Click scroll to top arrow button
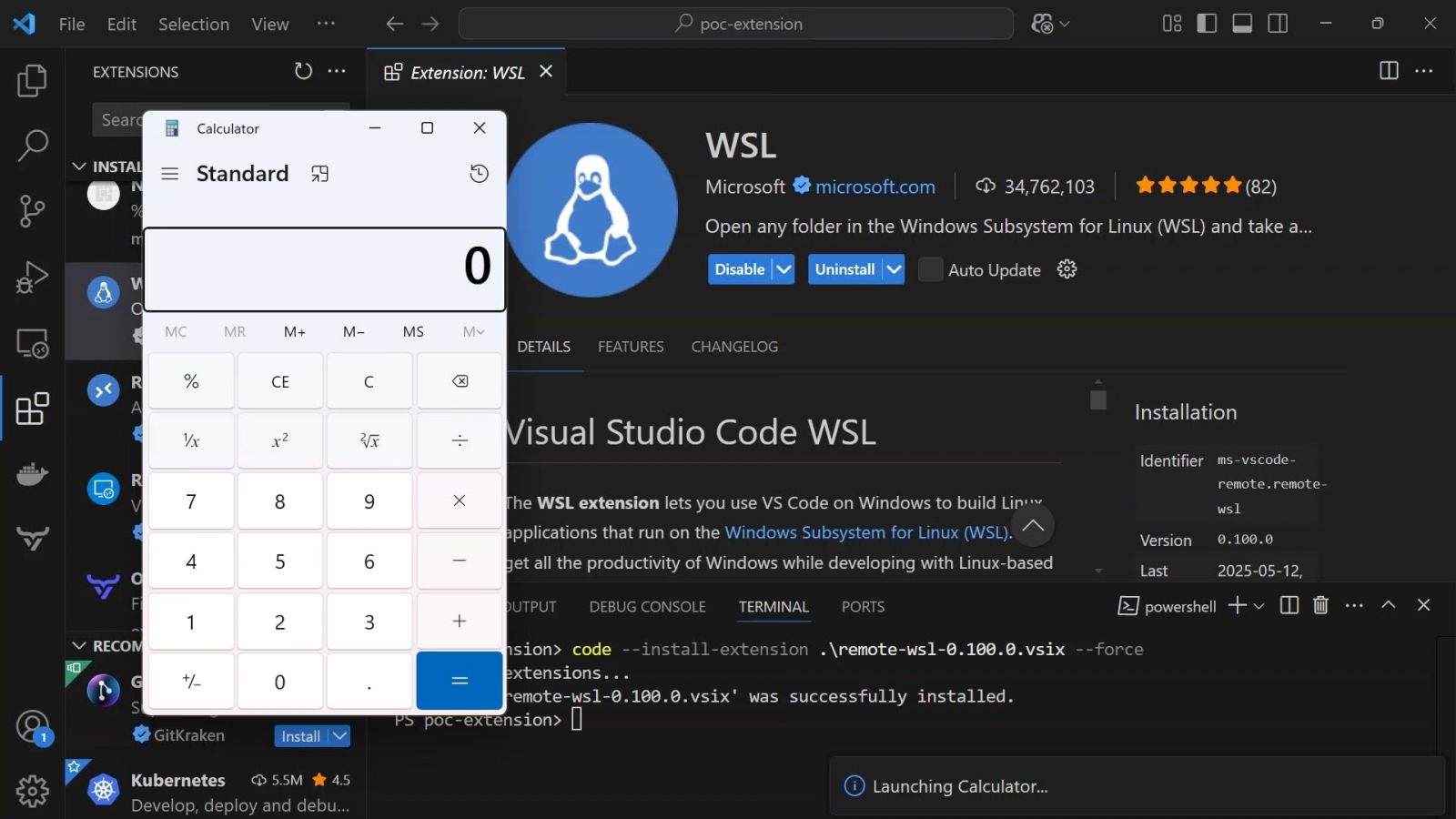 1032,525
